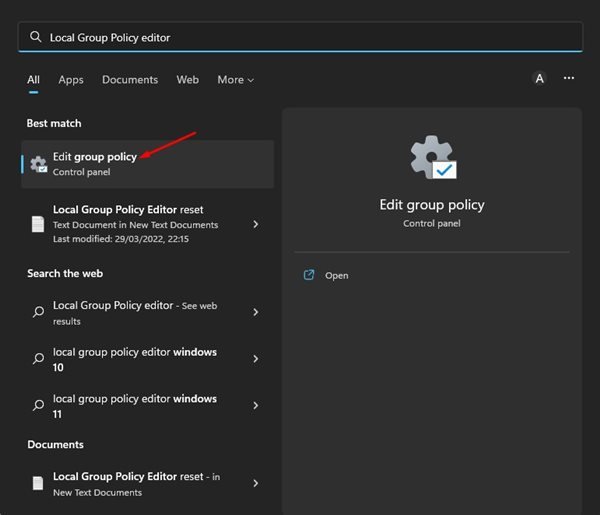
Task: Open Local Group Policy editor See web results
Action: (148, 312)
